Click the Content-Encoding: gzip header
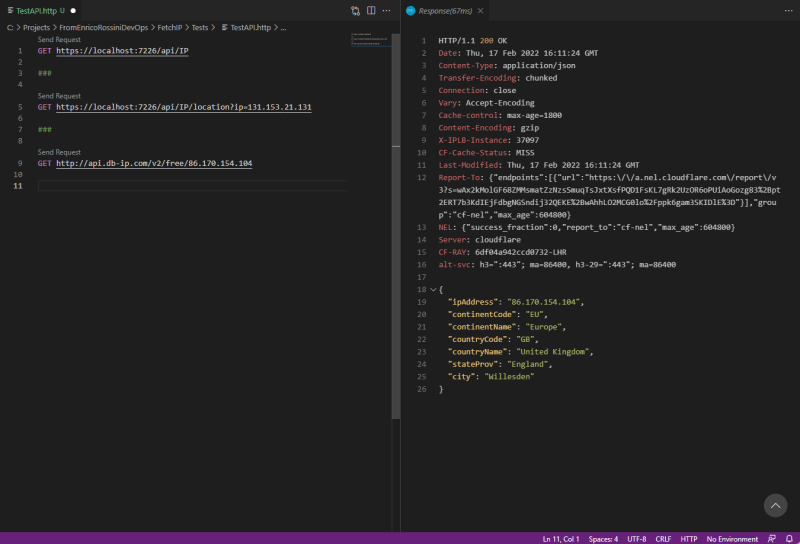 [488, 128]
